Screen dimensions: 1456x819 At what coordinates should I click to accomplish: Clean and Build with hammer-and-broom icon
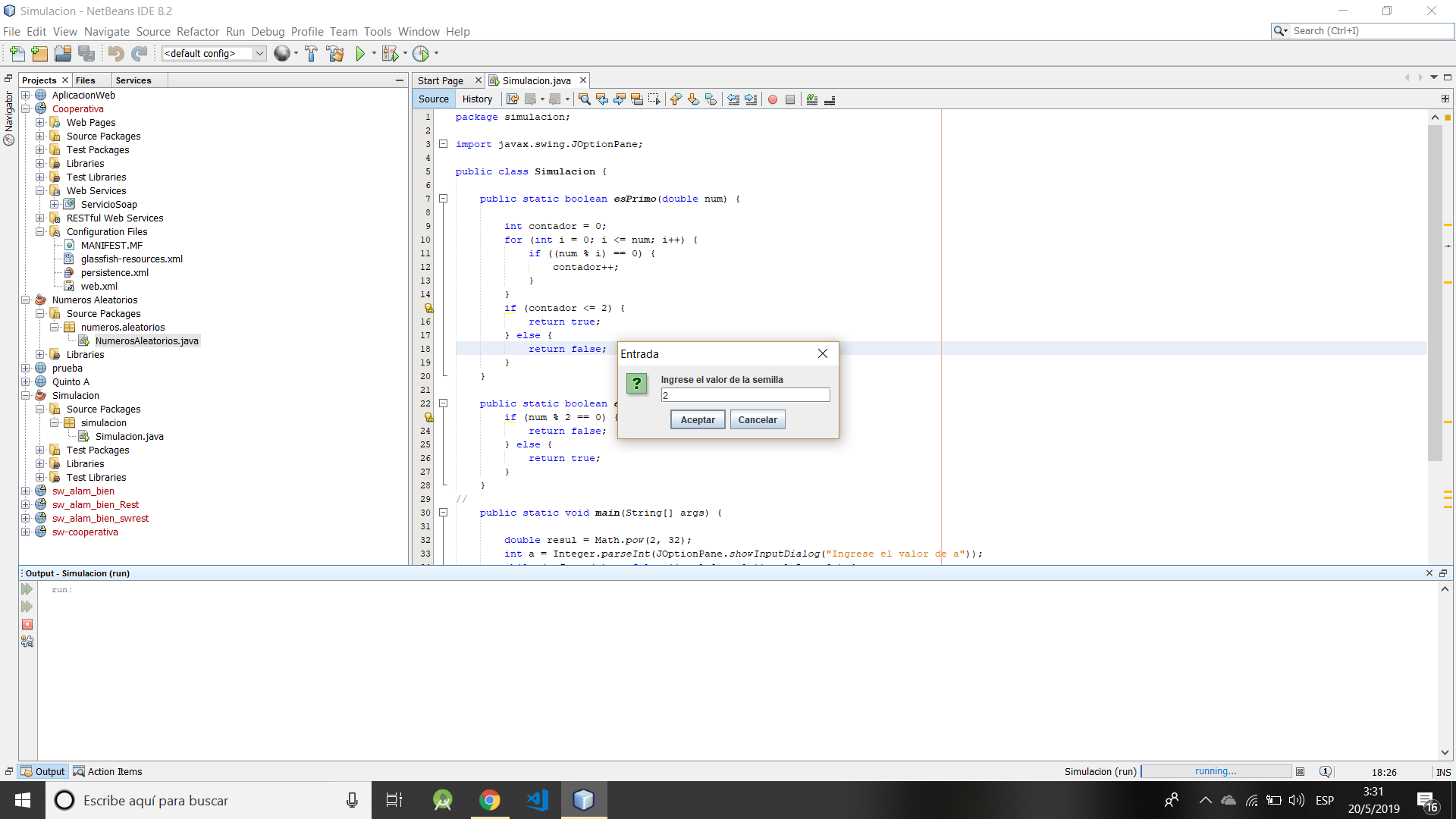pyautogui.click(x=334, y=53)
